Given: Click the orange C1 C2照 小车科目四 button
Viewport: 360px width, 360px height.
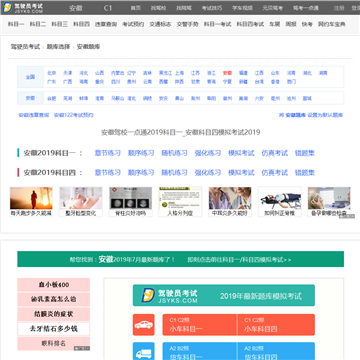Looking at the screenshot, I should (276, 325).
